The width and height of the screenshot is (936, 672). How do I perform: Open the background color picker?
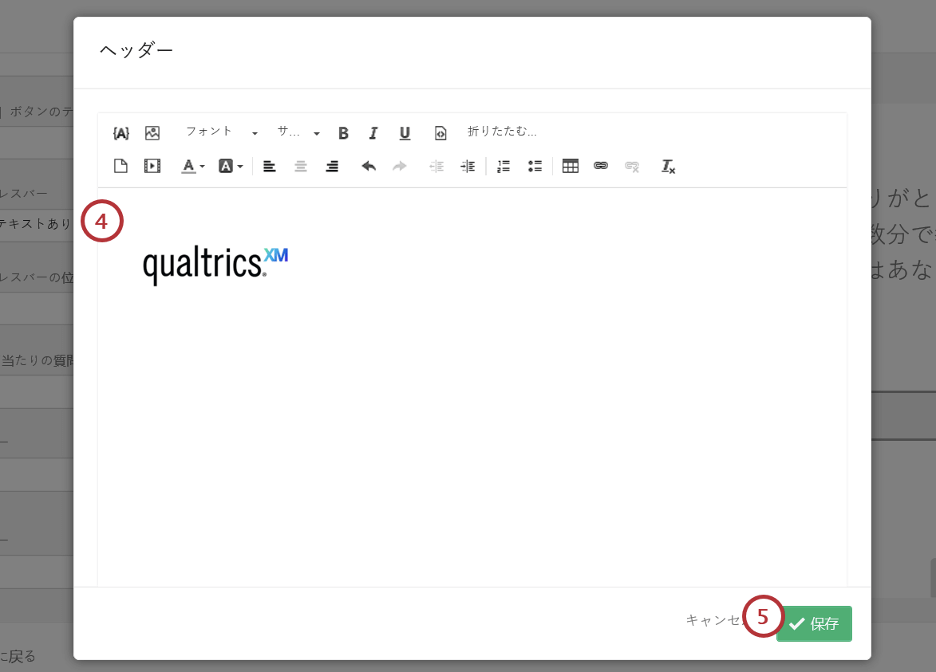click(230, 166)
